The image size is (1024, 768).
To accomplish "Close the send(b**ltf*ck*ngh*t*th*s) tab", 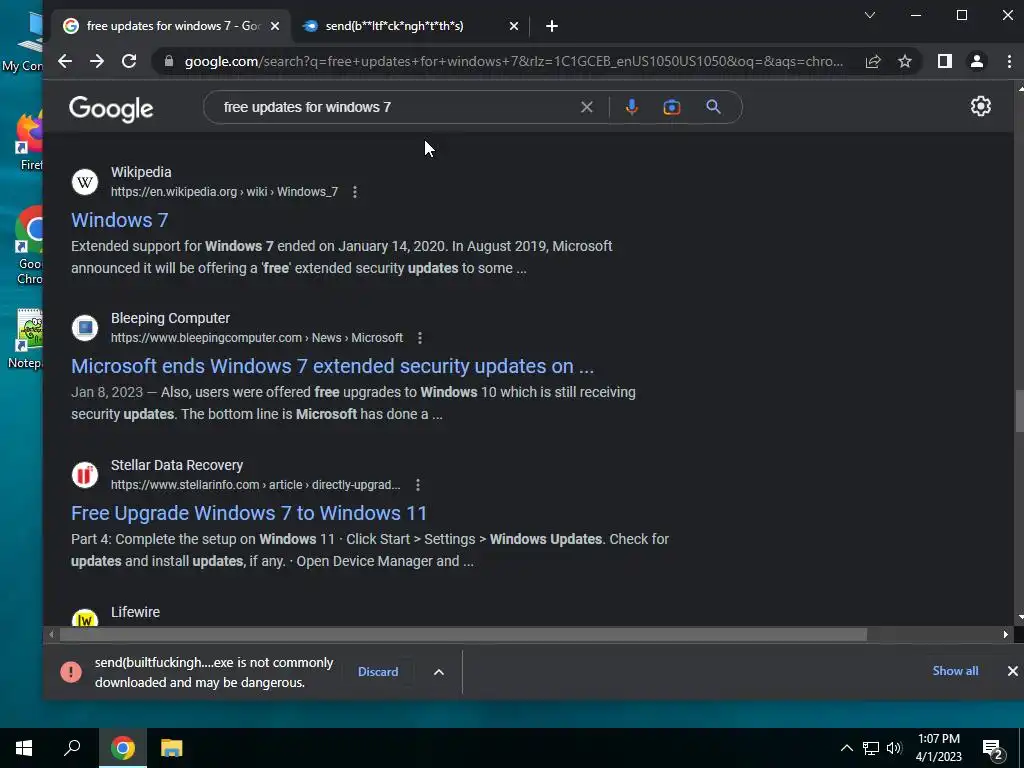I will pos(514,26).
